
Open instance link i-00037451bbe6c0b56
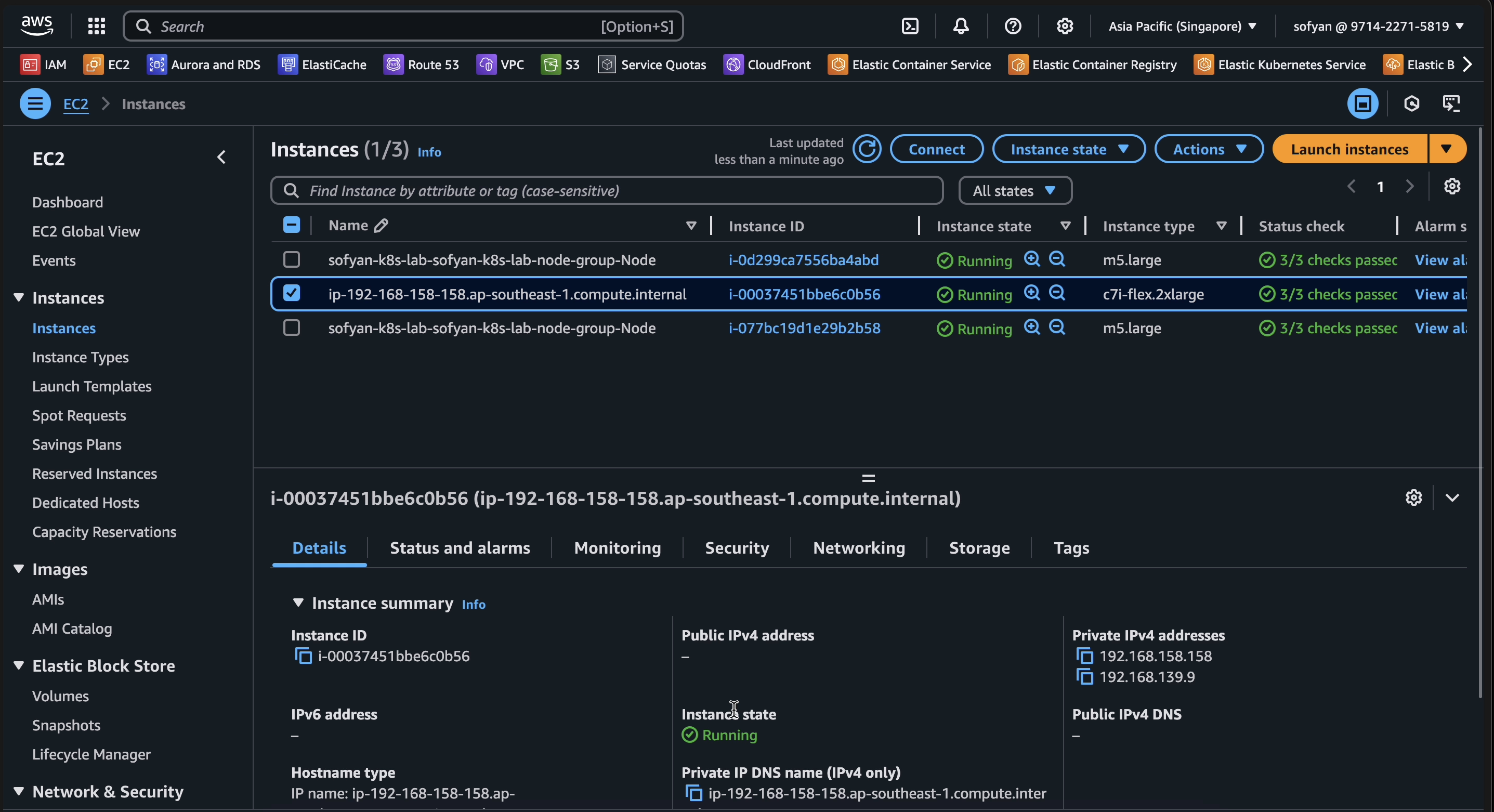click(804, 294)
